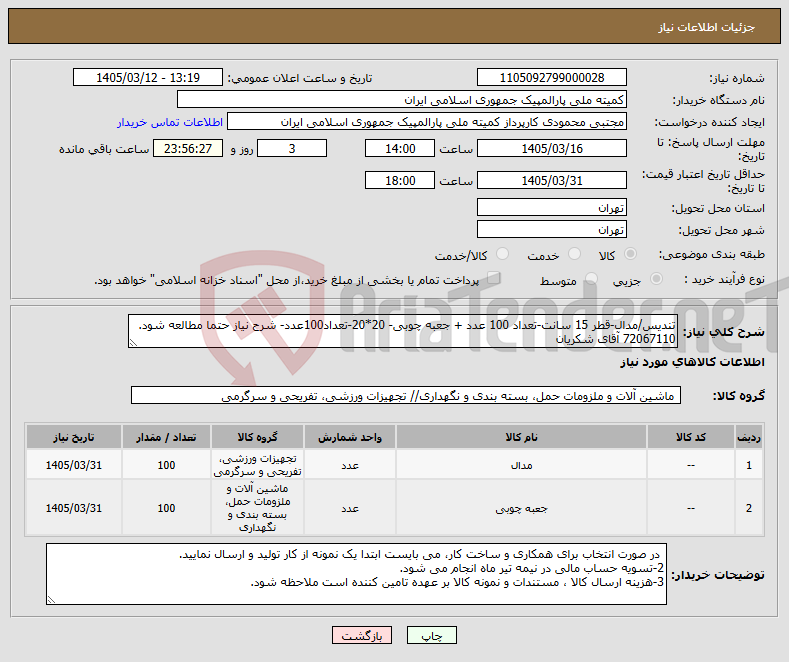The height and width of the screenshot is (662, 789).
Task: Click quantity 100 in مدال row
Action: tap(166, 465)
